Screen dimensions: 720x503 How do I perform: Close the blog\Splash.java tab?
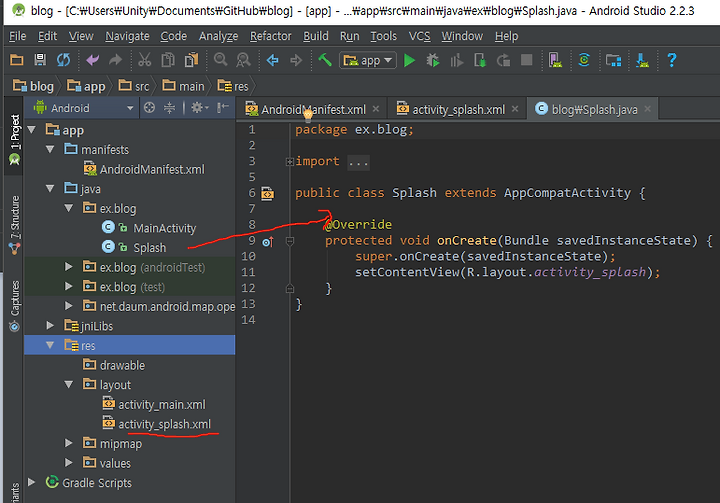(647, 109)
